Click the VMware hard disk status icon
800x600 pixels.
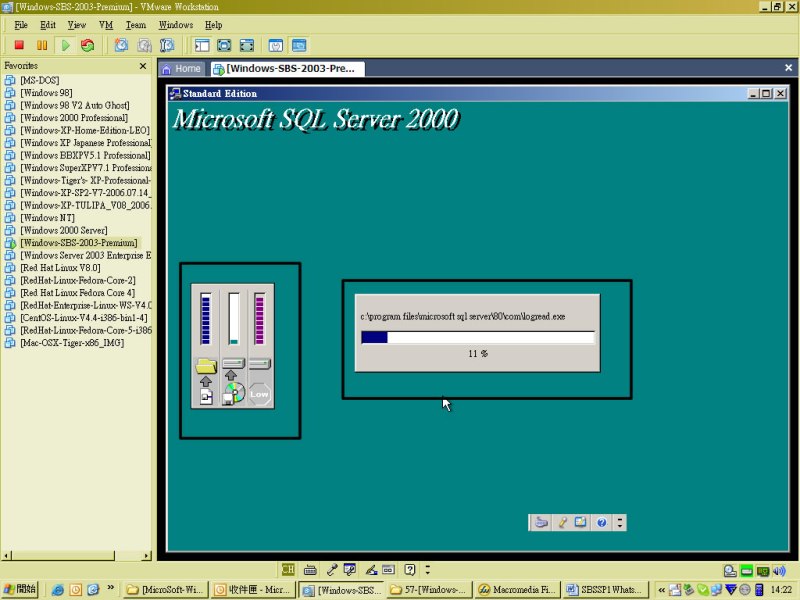[730, 571]
